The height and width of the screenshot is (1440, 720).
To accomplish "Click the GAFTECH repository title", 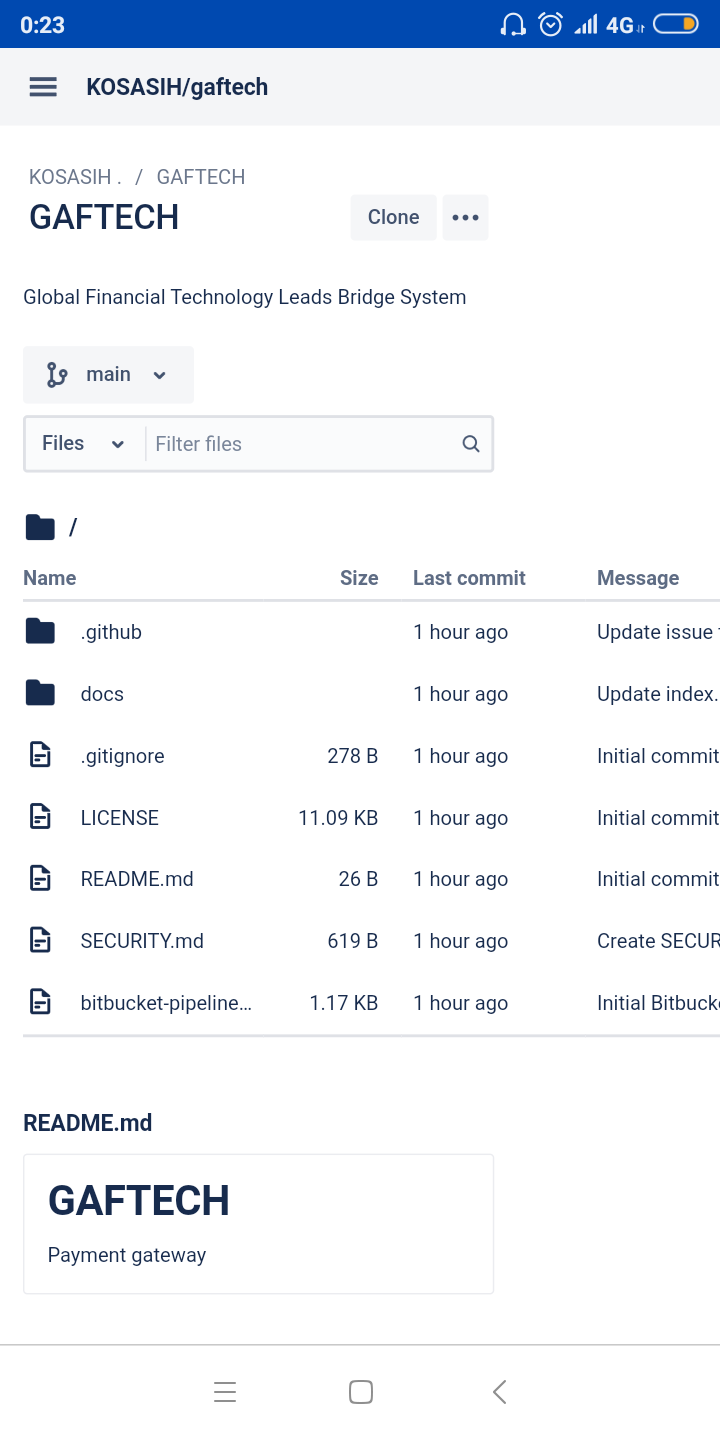I will [x=104, y=217].
